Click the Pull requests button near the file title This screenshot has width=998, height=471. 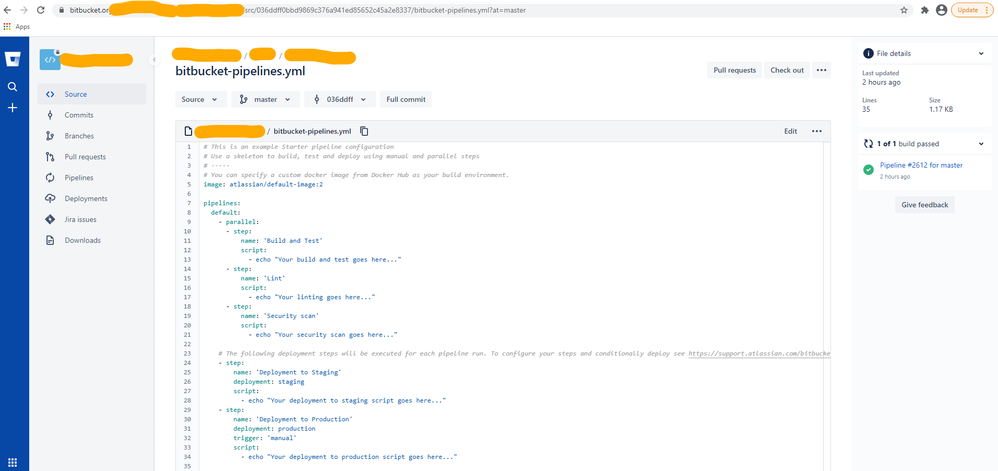coord(734,71)
